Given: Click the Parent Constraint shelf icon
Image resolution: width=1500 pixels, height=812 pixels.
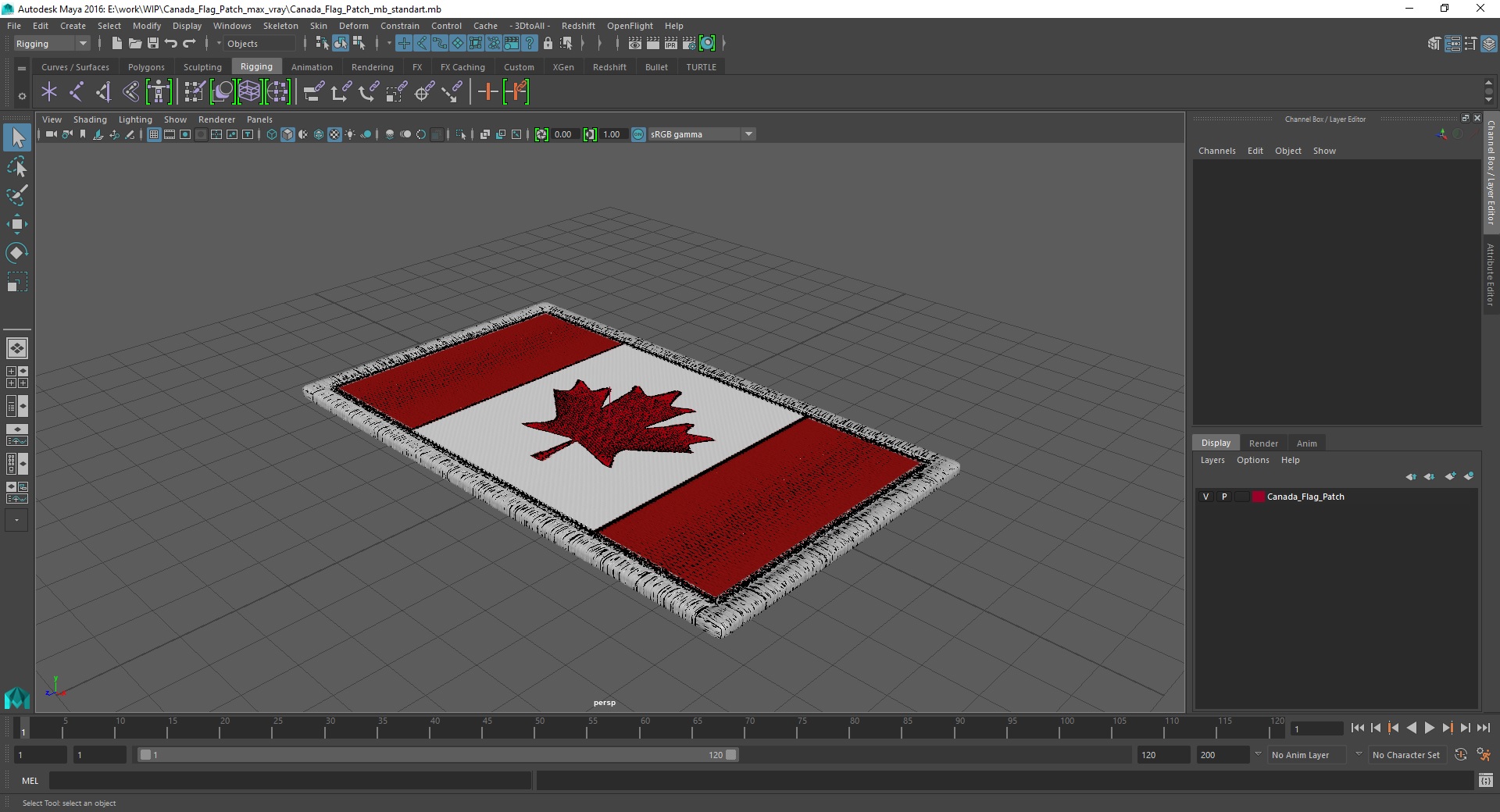Looking at the screenshot, I should (x=313, y=92).
